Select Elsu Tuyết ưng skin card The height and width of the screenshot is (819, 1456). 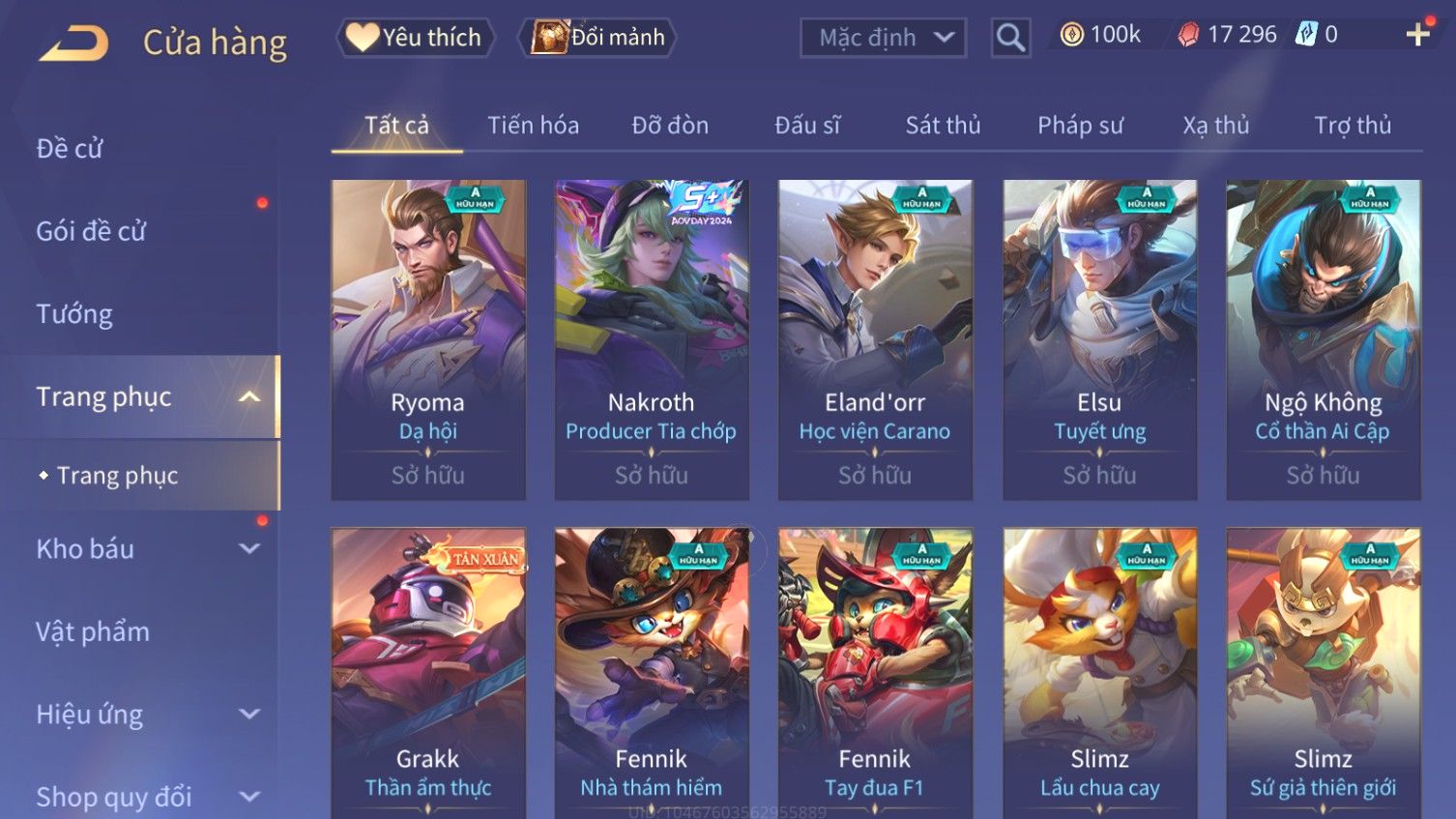(x=1100, y=339)
